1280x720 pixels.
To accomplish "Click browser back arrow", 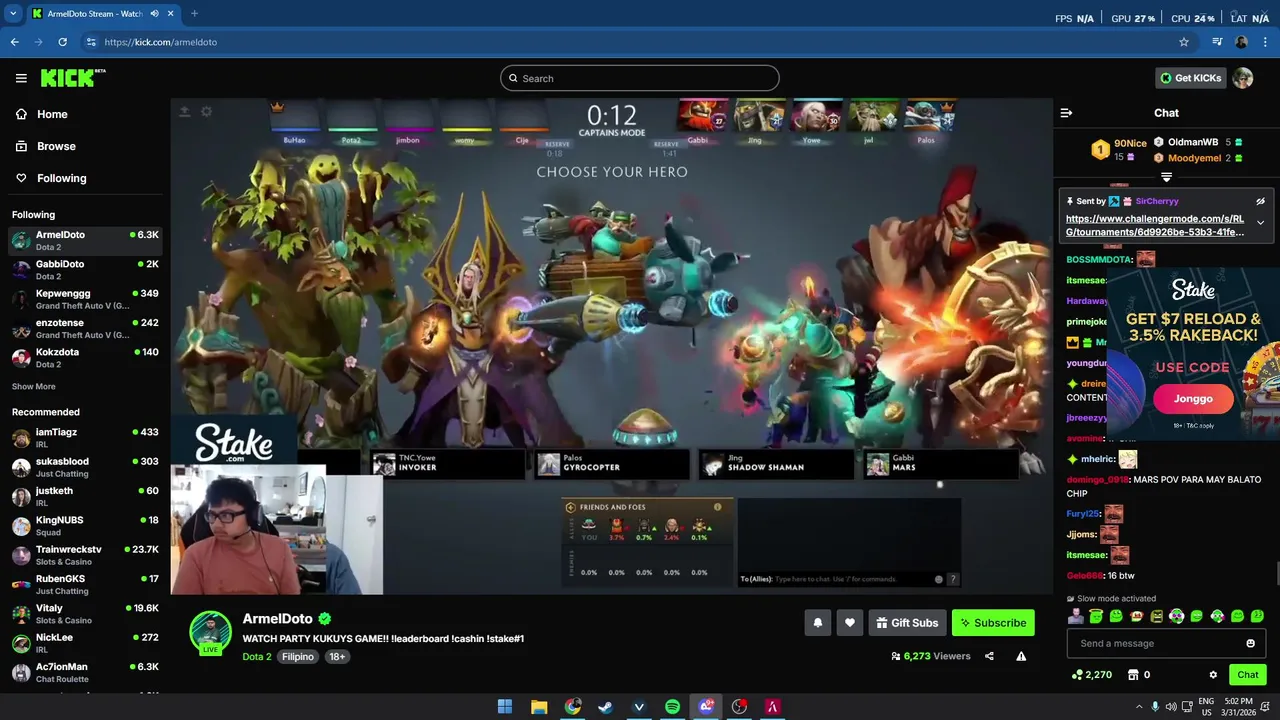I will tap(15, 42).
